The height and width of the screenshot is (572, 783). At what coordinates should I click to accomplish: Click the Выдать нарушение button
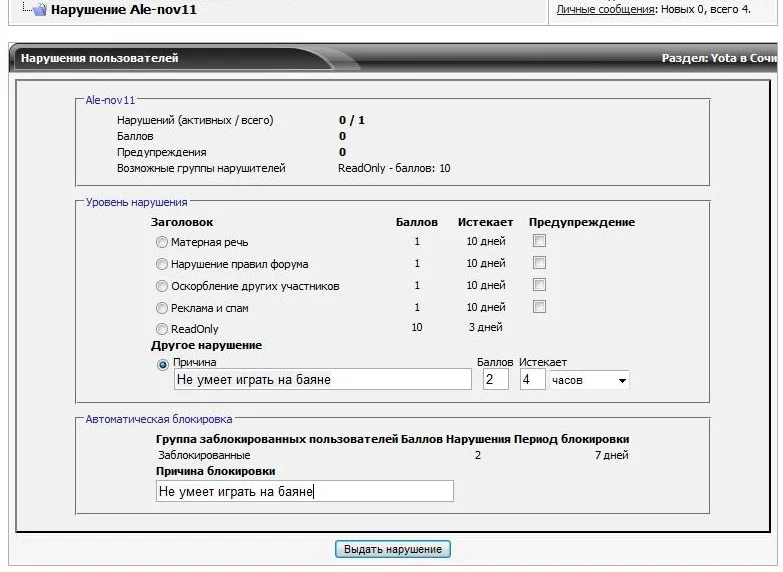392,549
